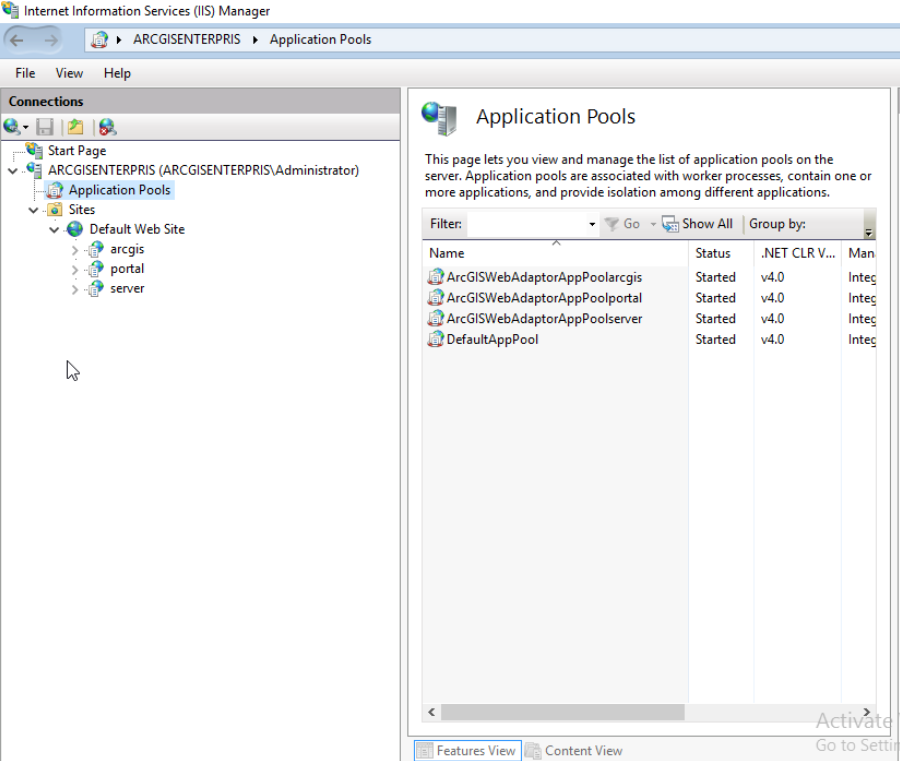The height and width of the screenshot is (761, 900).
Task: Click the Show All filter icon
Action: click(x=670, y=224)
